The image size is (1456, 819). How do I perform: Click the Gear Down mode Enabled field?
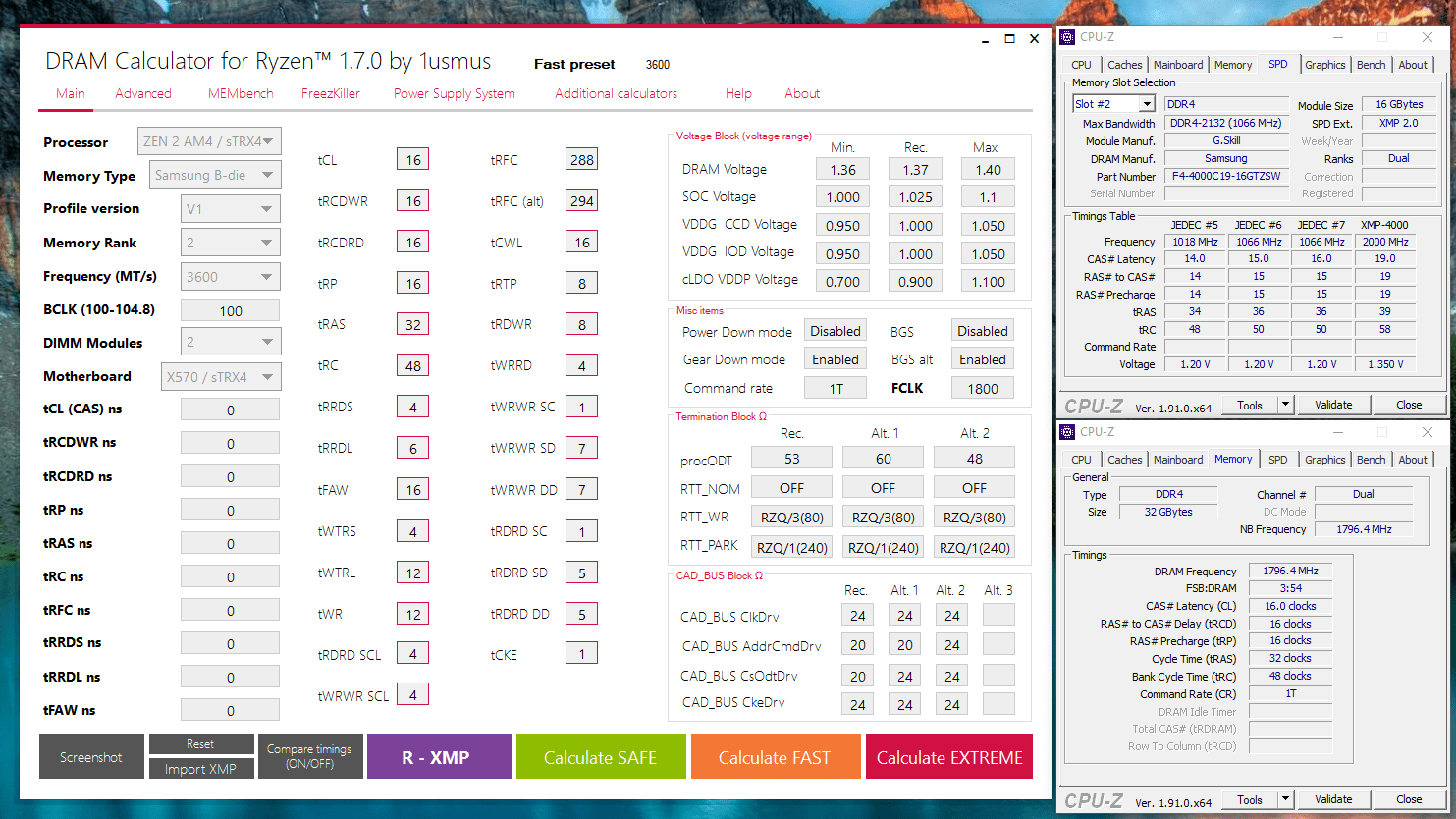tap(836, 359)
